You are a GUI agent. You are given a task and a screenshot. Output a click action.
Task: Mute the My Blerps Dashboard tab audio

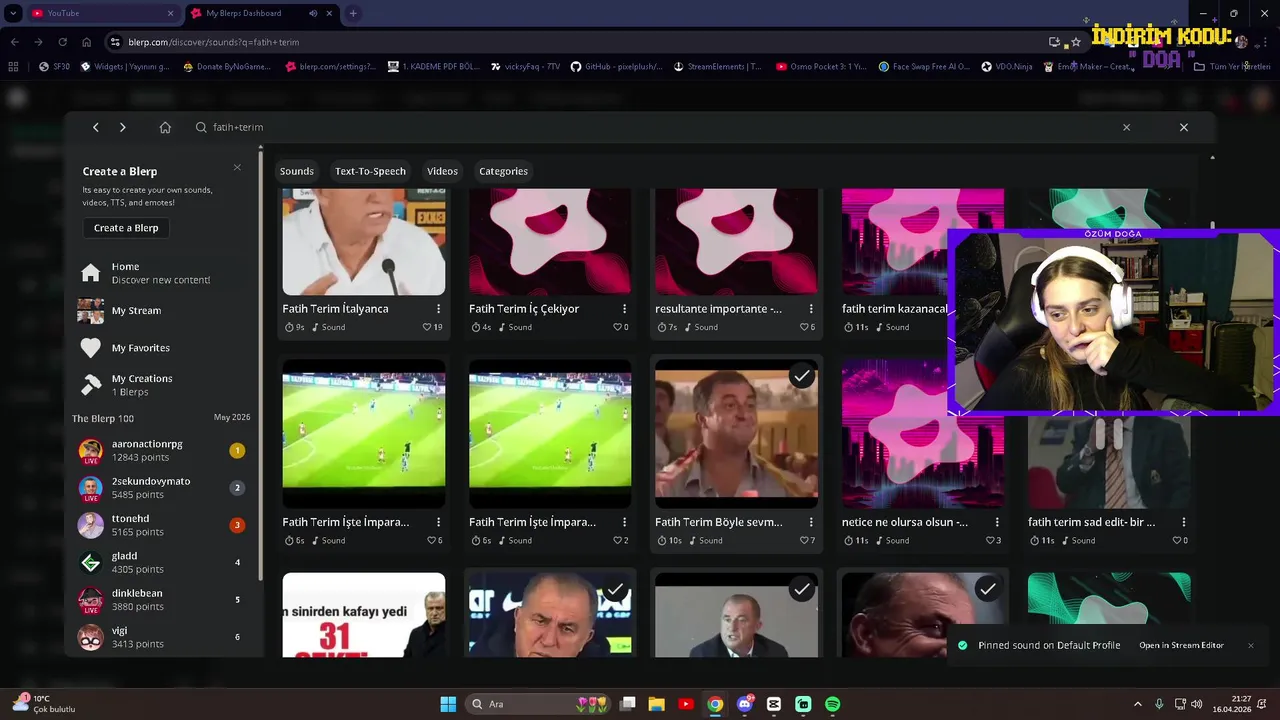tap(313, 13)
